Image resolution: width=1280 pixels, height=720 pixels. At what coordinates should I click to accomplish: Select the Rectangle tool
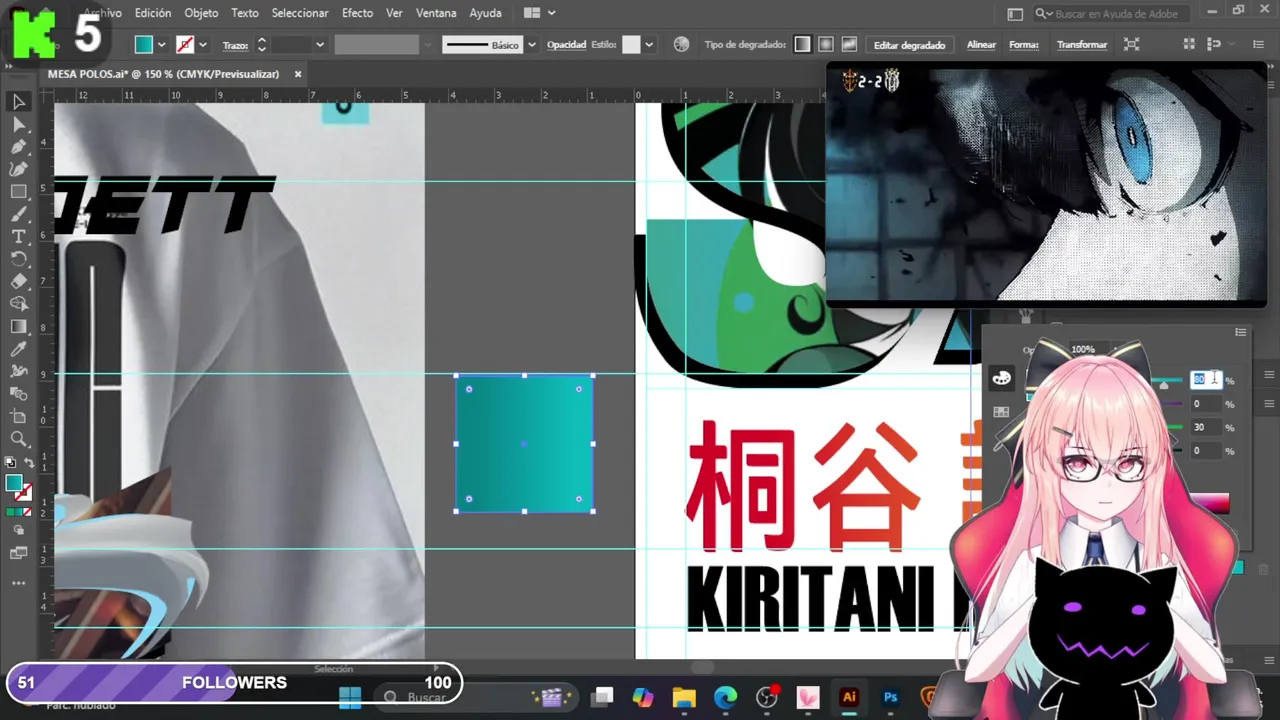[19, 192]
